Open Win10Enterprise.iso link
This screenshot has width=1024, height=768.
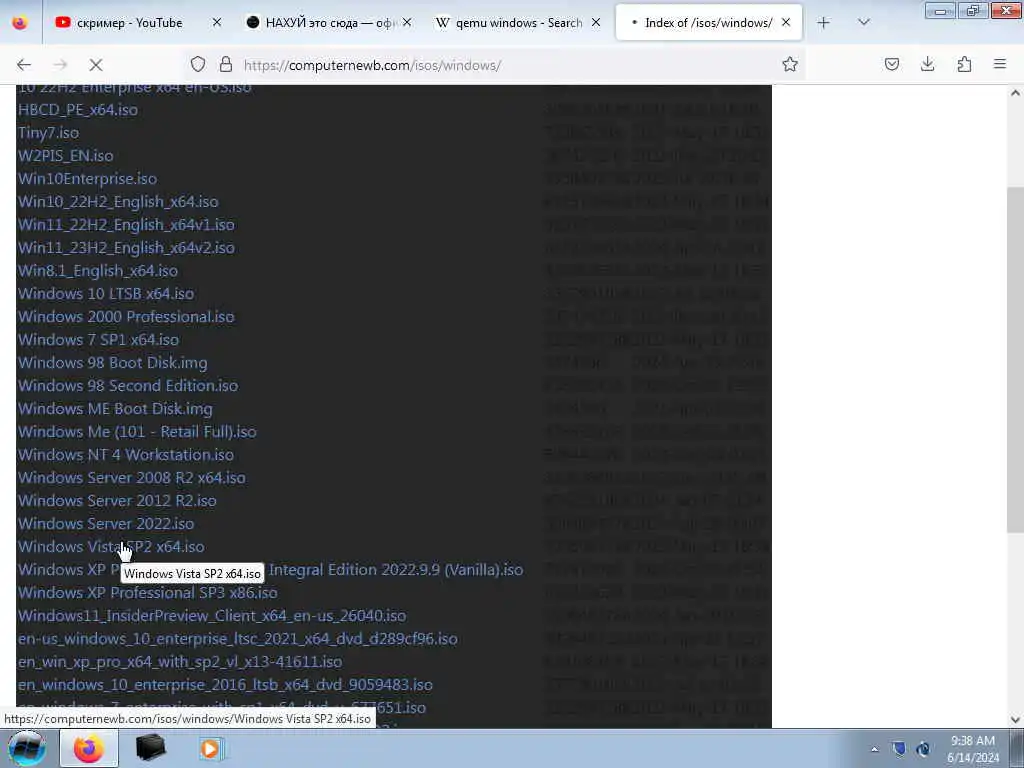coord(88,178)
